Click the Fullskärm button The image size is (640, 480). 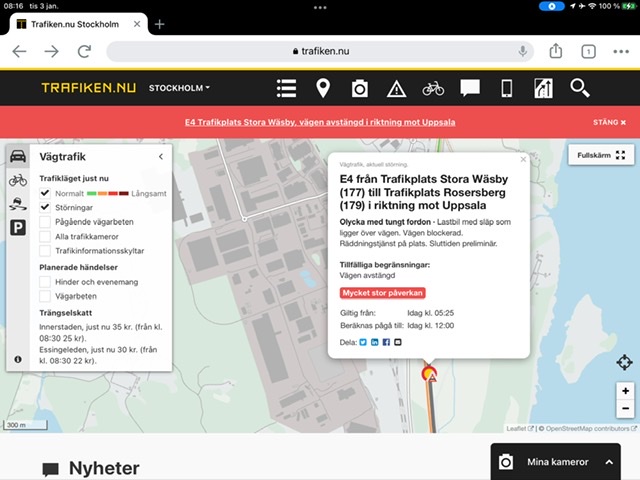(x=600, y=155)
